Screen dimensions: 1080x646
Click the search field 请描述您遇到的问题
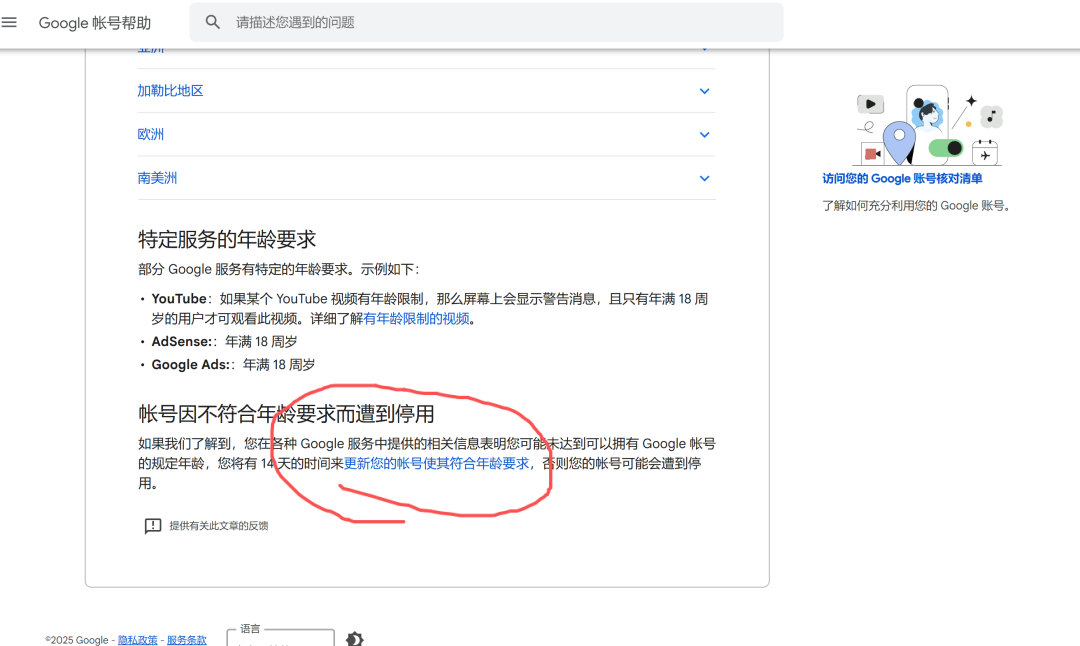point(400,22)
